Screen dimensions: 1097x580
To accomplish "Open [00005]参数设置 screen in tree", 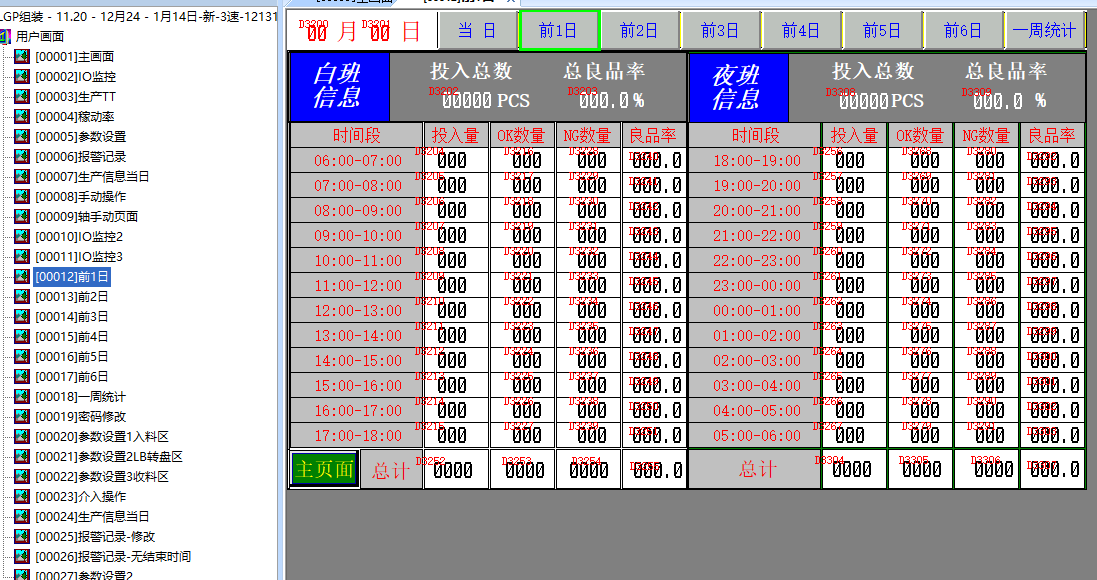I will click(x=80, y=137).
